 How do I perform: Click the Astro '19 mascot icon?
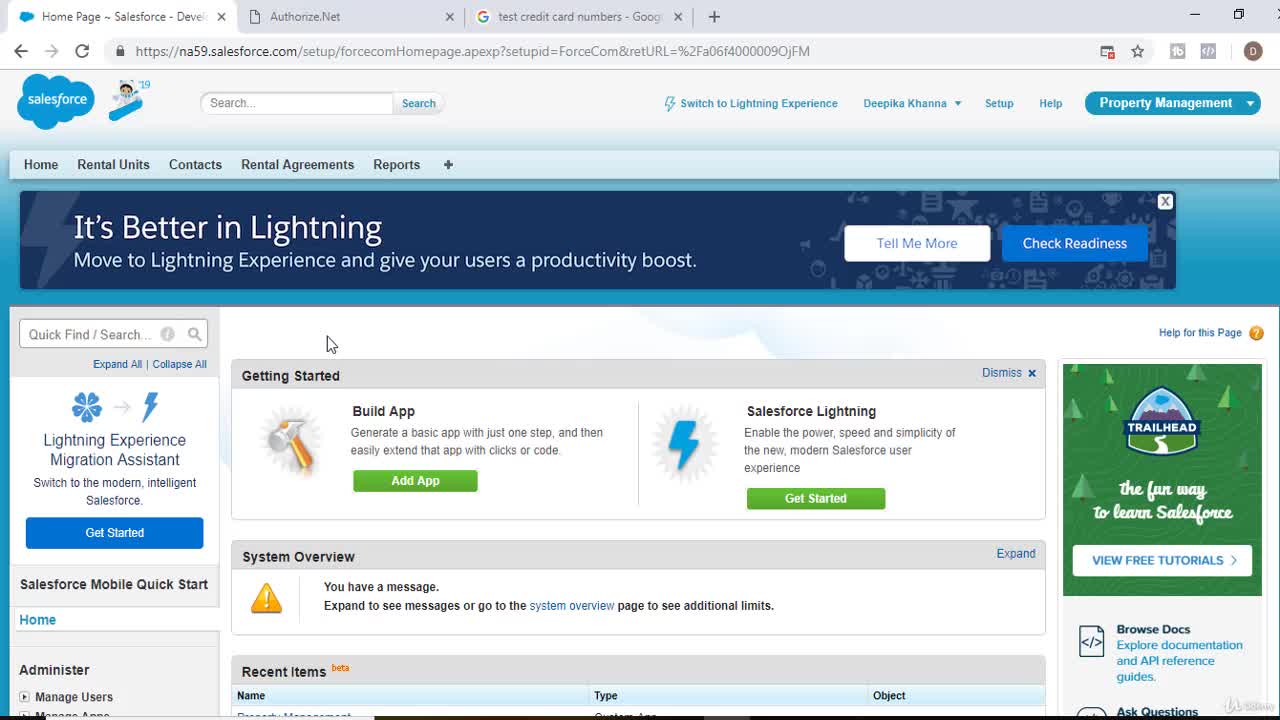coord(130,100)
